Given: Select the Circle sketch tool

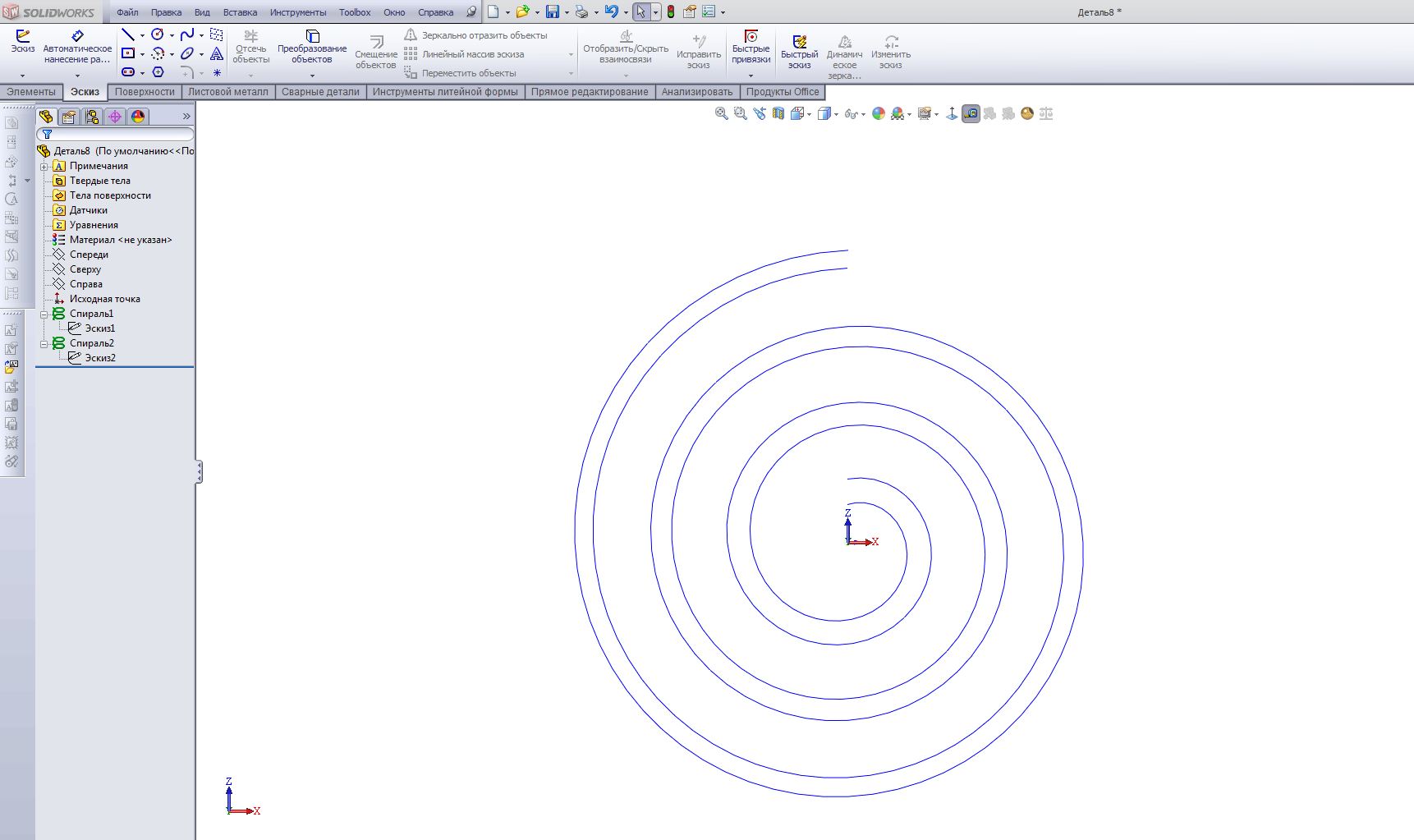Looking at the screenshot, I should [158, 34].
